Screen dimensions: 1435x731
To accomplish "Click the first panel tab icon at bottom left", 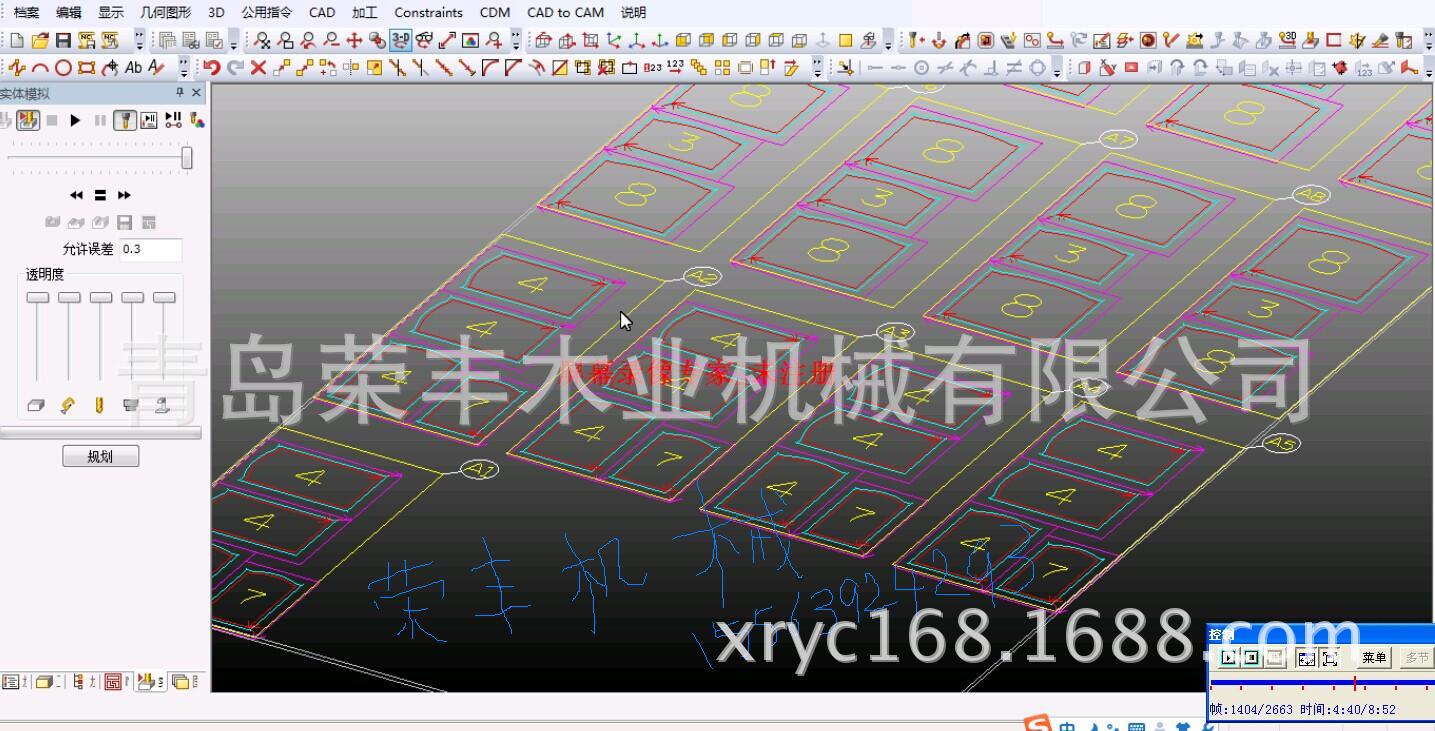I will [x=11, y=682].
